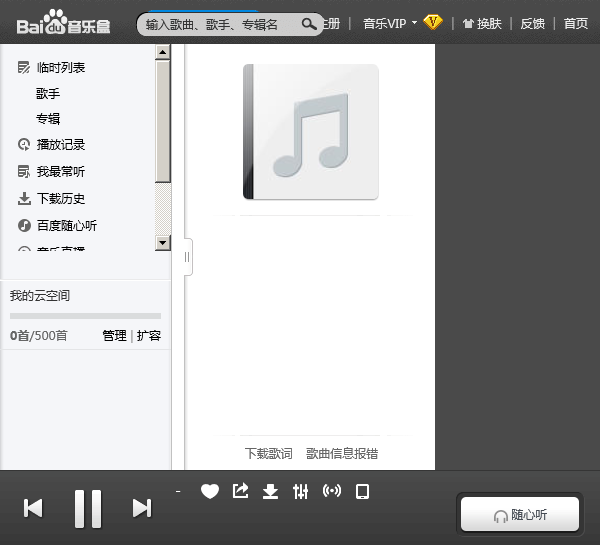Pause the current playback

point(88,509)
